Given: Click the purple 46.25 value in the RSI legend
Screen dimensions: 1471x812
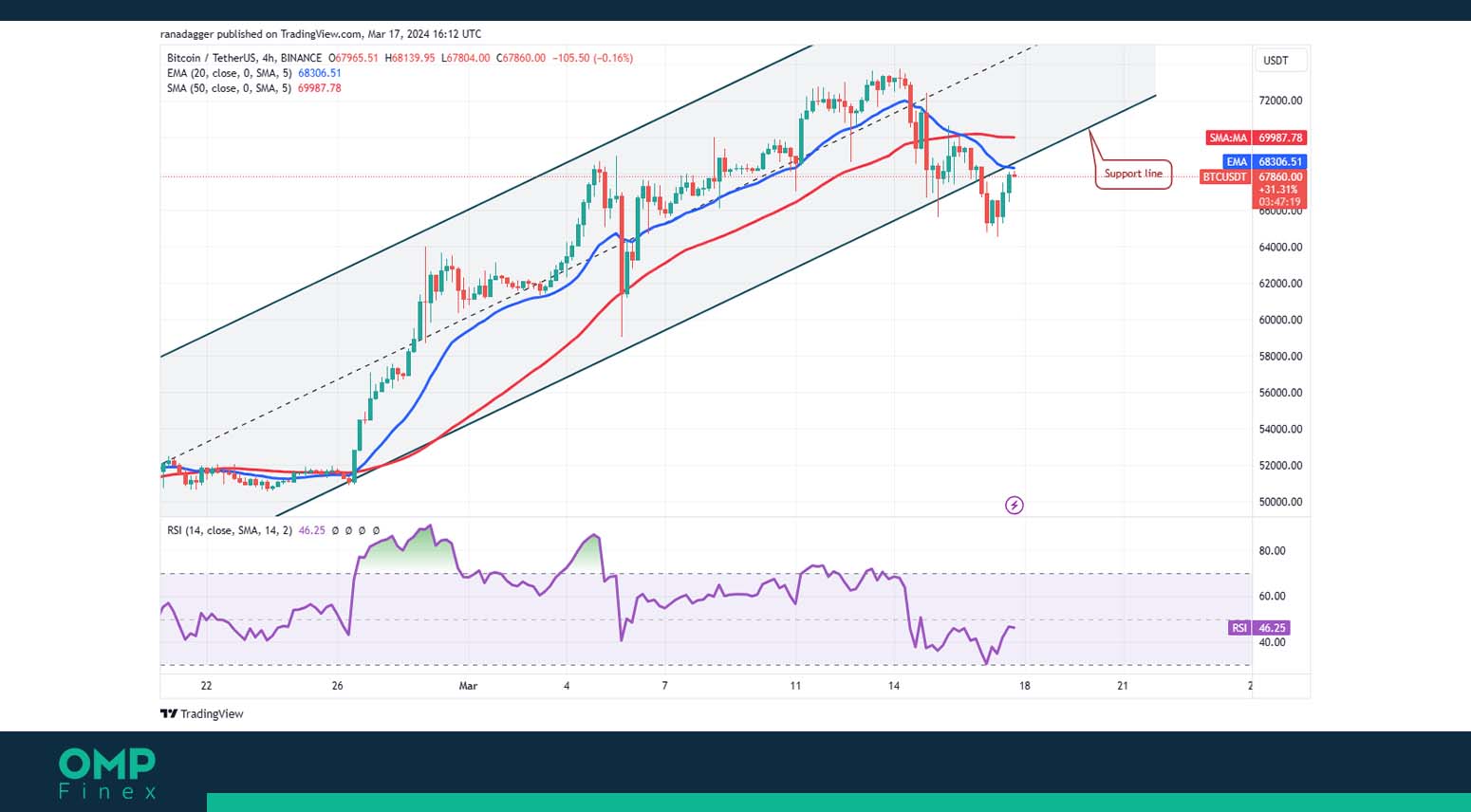Looking at the screenshot, I should point(311,530).
